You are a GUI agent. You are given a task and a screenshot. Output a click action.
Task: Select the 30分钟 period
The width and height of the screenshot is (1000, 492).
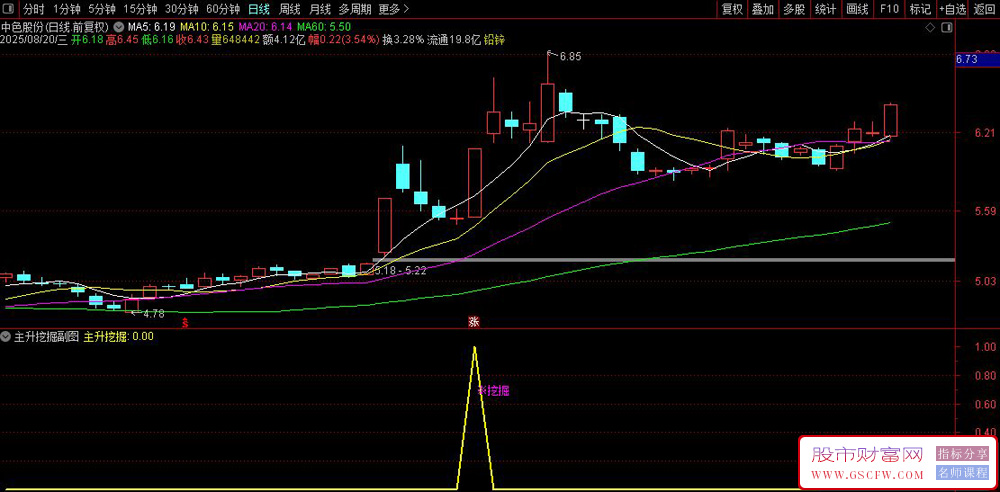pos(181,9)
